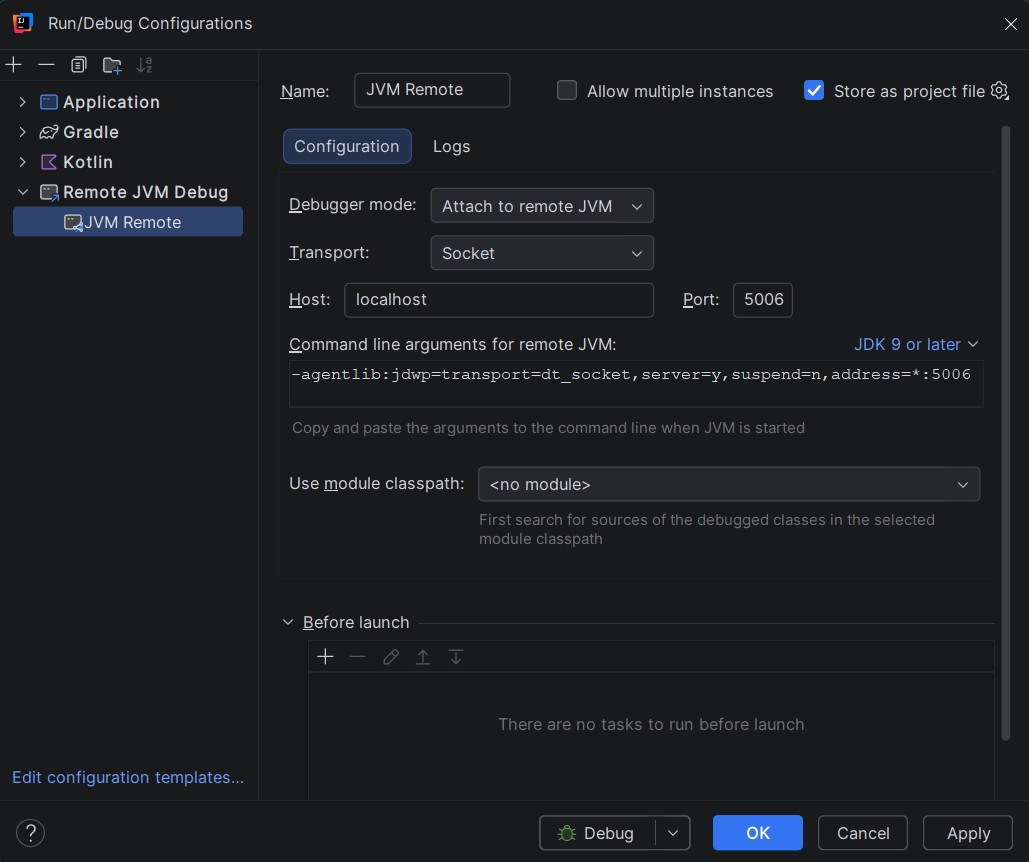Move before-launch task down
Viewport: 1029px width, 862px height.
point(455,656)
